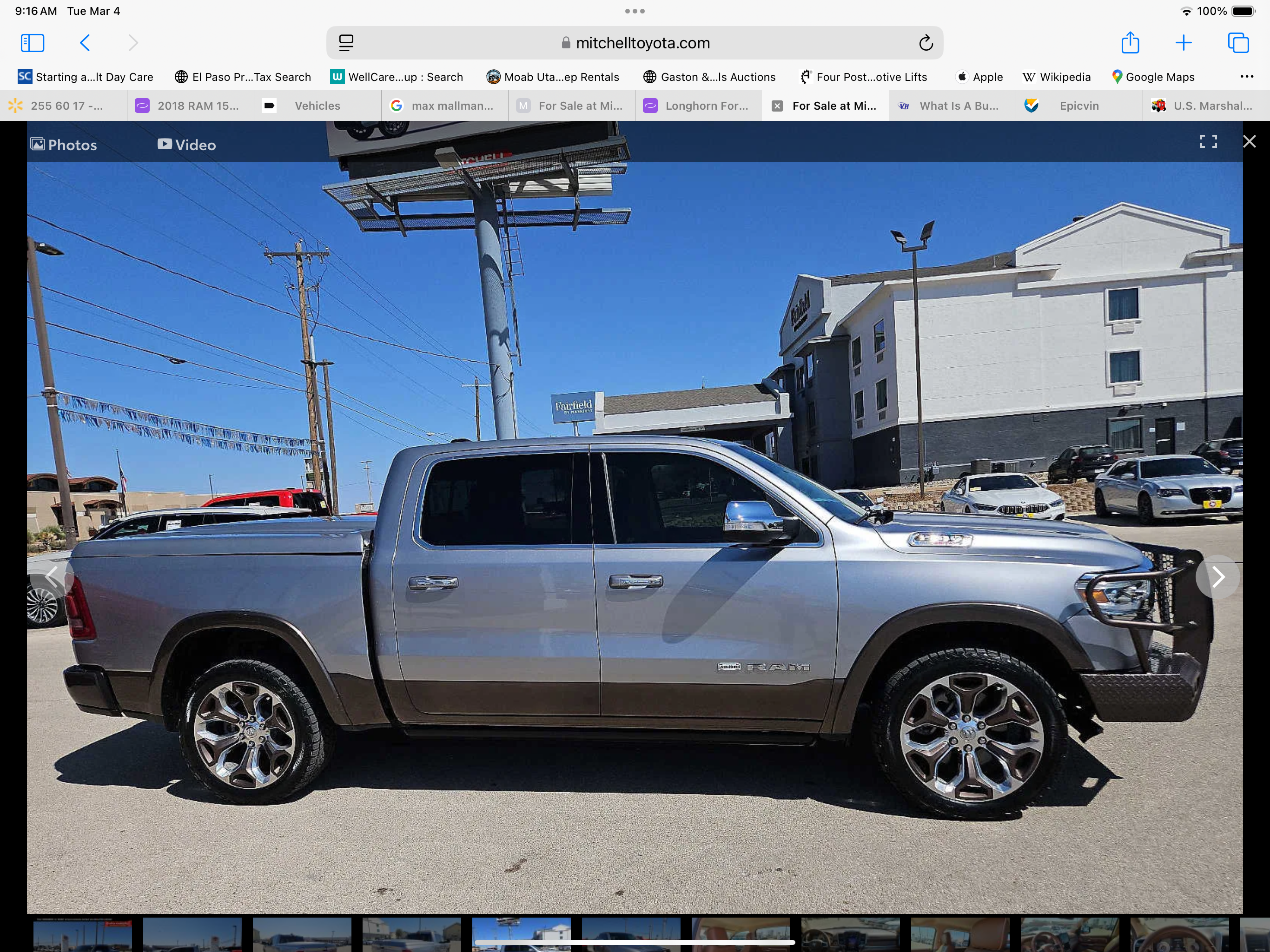Viewport: 1270px width, 952px height.
Task: Show the next photo
Action: click(x=1218, y=576)
